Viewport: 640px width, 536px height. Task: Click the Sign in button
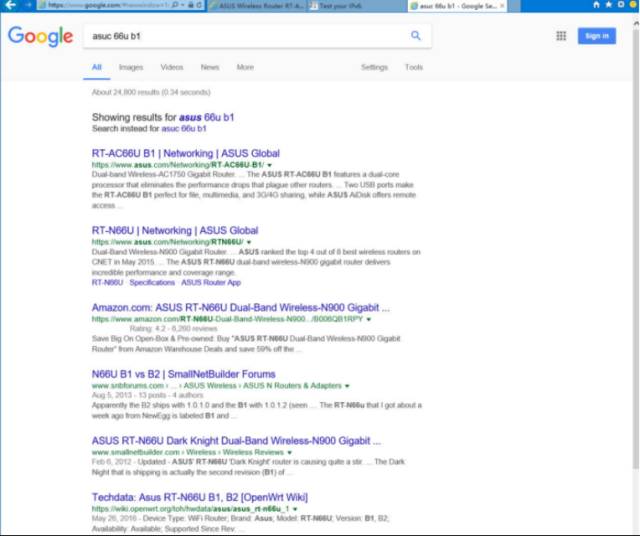[x=597, y=36]
